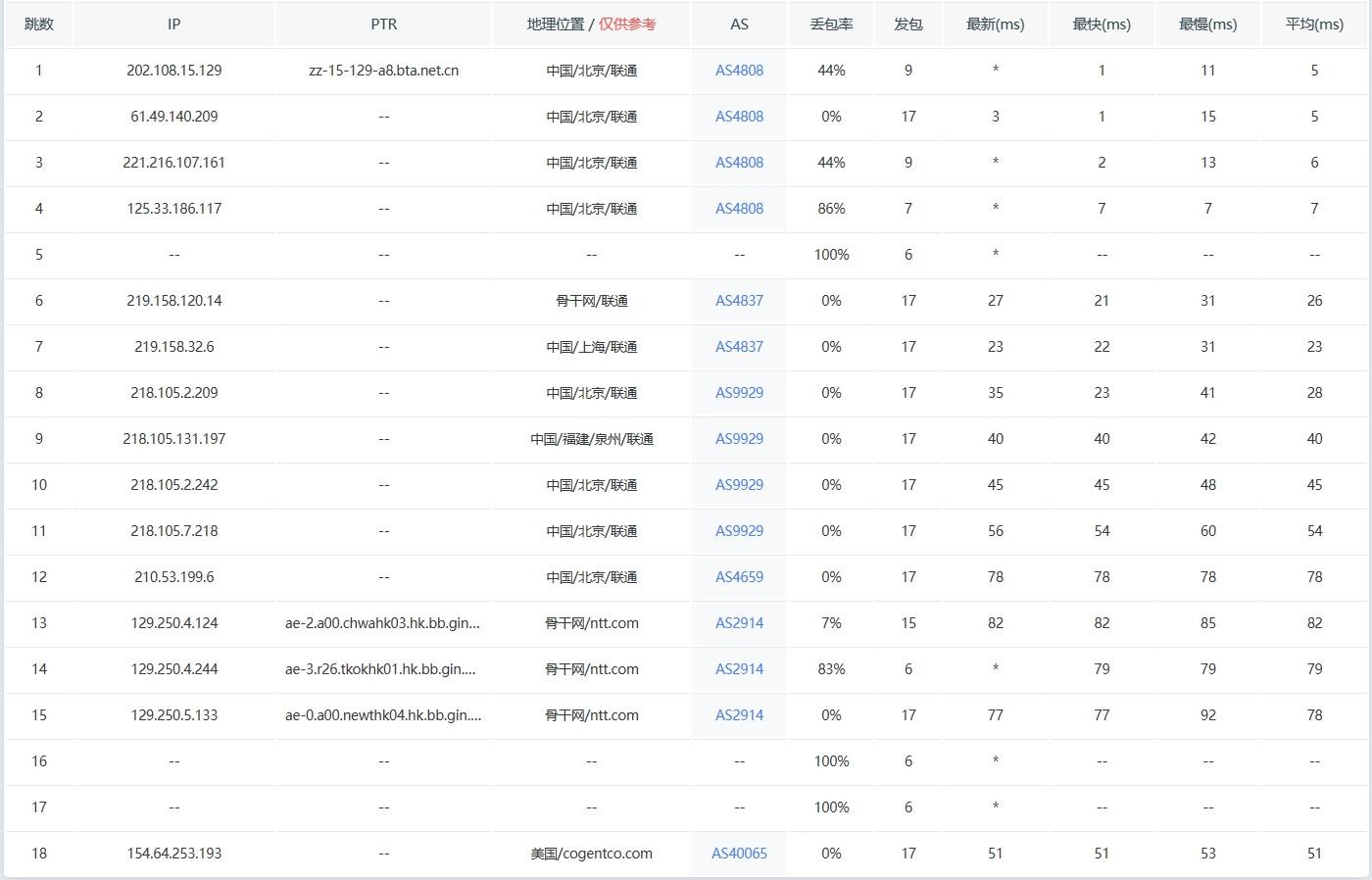Select IP address 202.108.15.129
This screenshot has height=880, width=1372.
coord(174,71)
